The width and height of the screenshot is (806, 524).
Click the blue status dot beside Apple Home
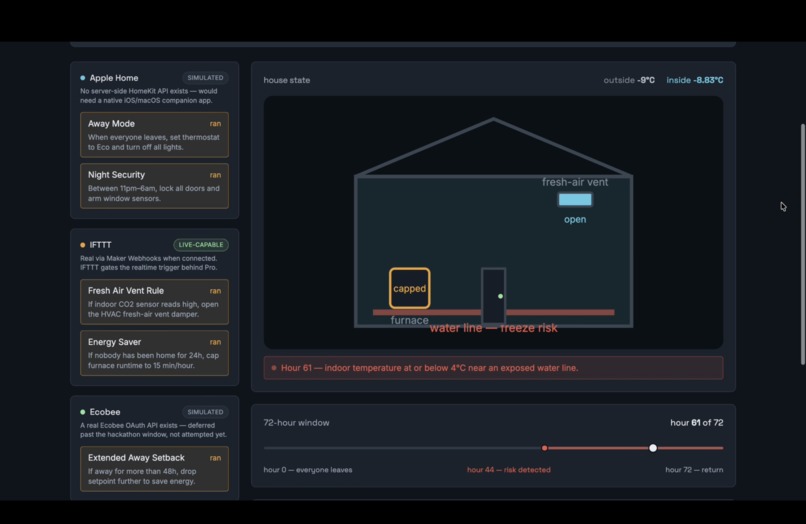83,78
